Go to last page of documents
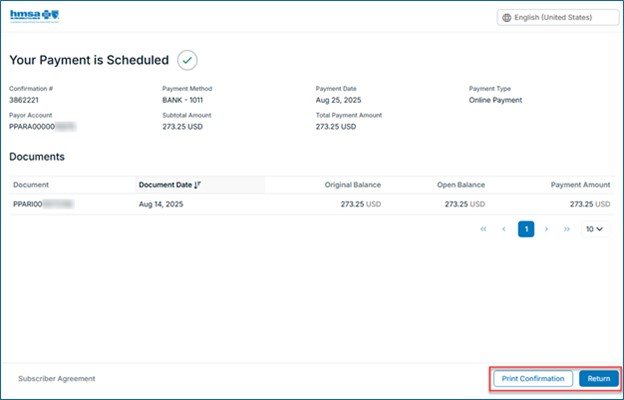Viewport: 624px width, 400px height. 567,229
